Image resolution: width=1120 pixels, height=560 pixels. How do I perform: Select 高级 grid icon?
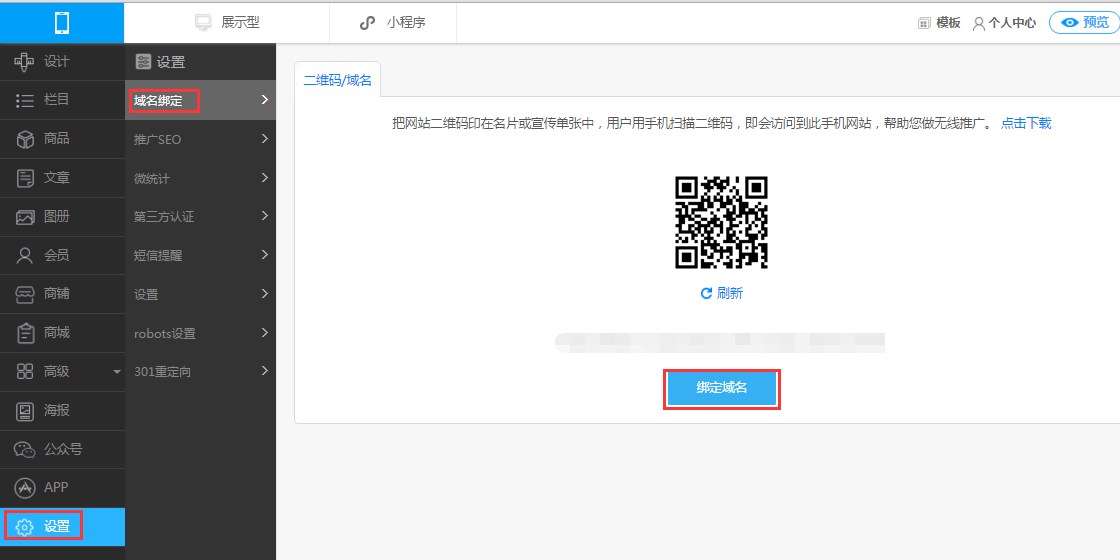point(25,371)
